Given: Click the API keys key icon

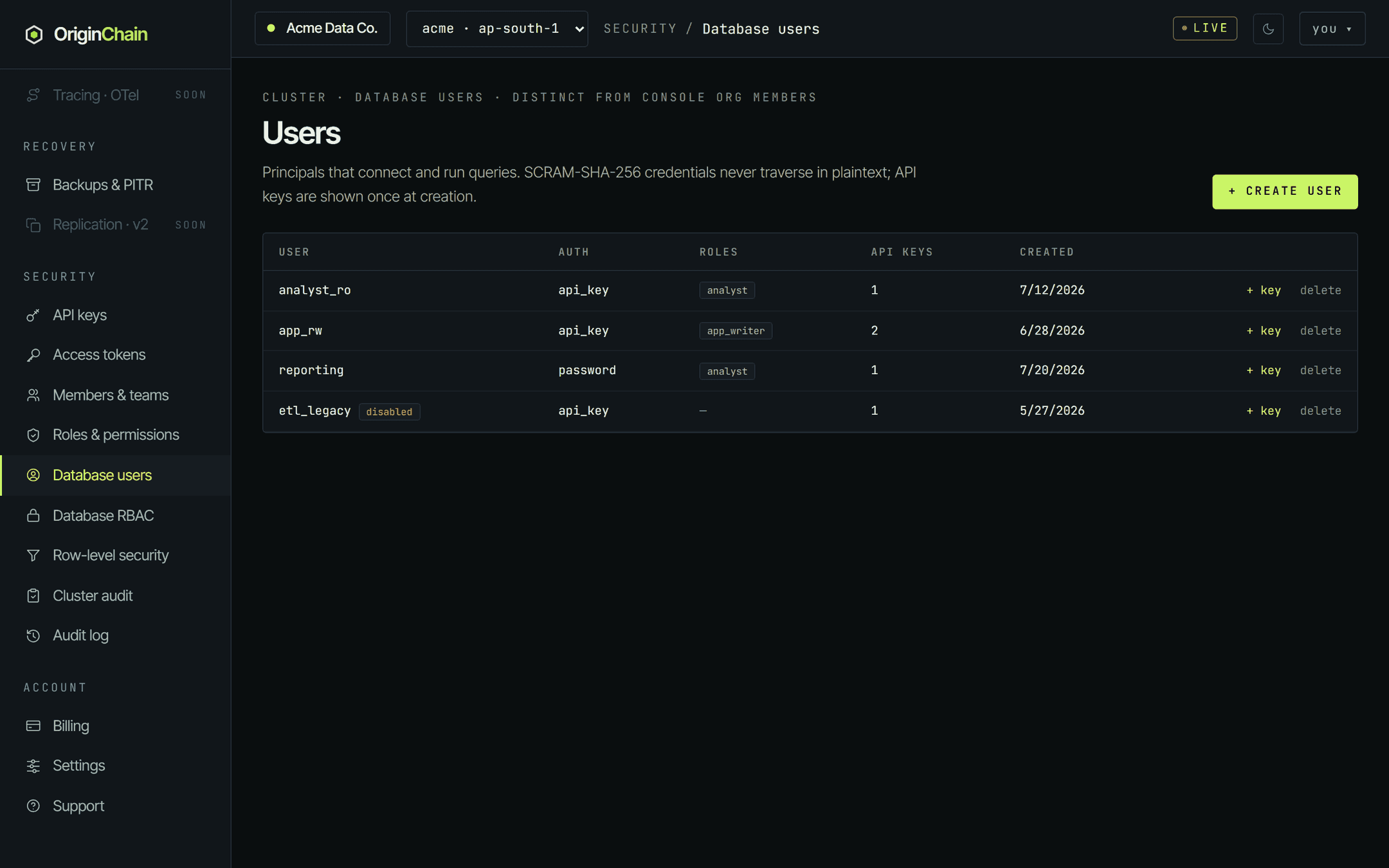Looking at the screenshot, I should (x=33, y=315).
